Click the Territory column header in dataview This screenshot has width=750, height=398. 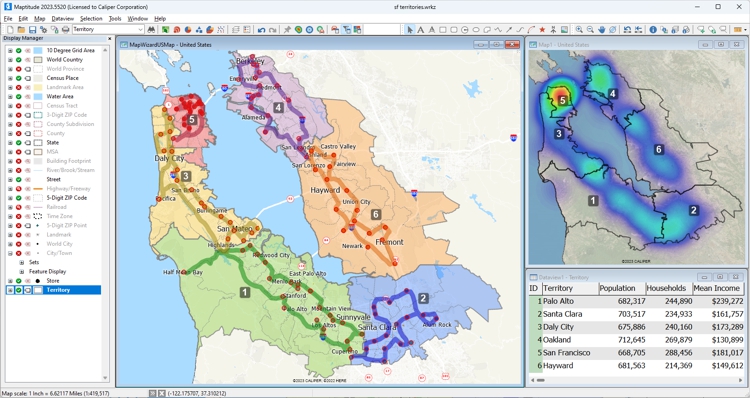(570, 288)
